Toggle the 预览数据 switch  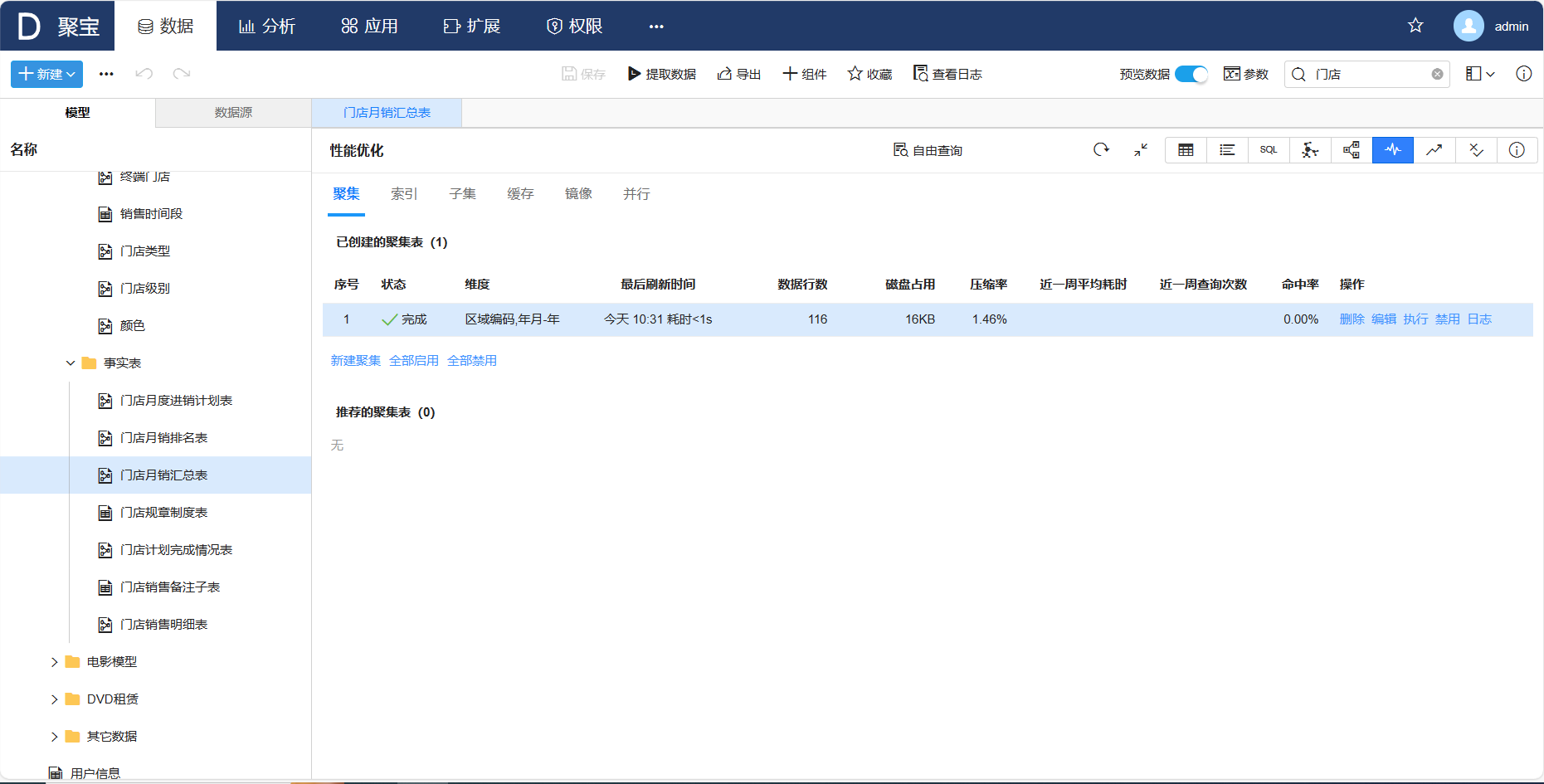pyautogui.click(x=1191, y=74)
